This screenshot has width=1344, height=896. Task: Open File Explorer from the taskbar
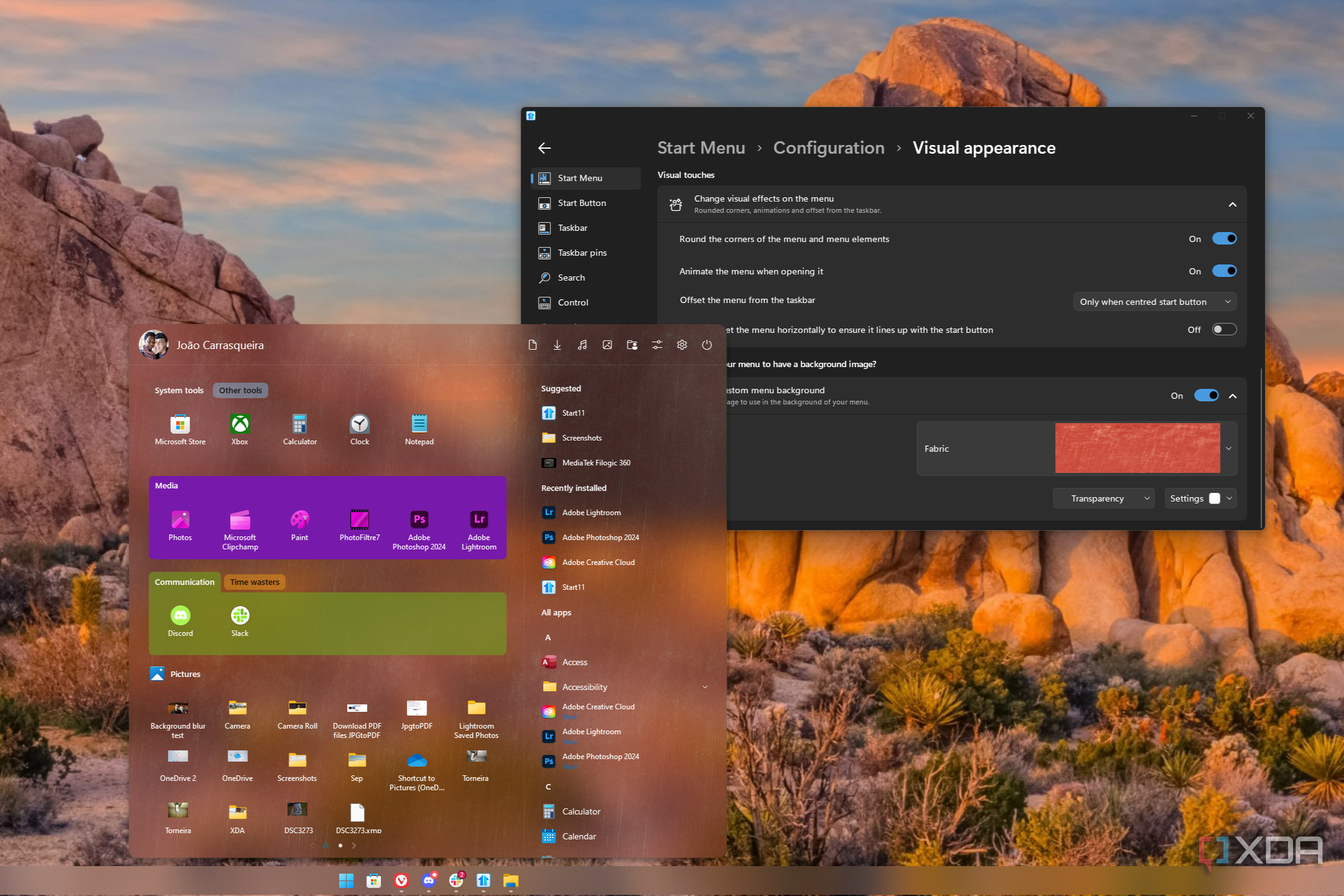[x=511, y=880]
